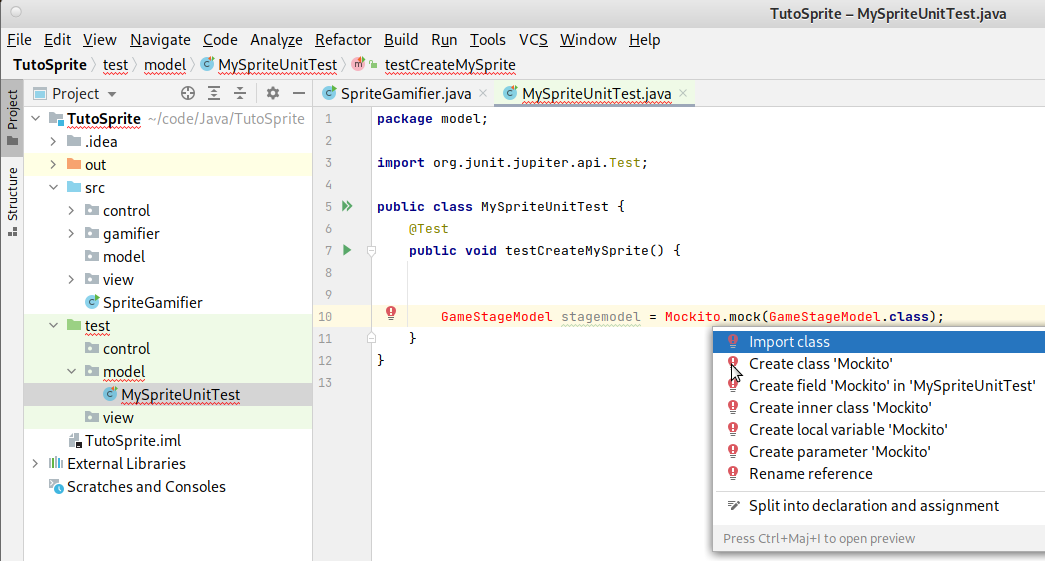Run testCreateMySprite via green gutter arrow
Screen dimensions: 1045x561
pos(347,249)
